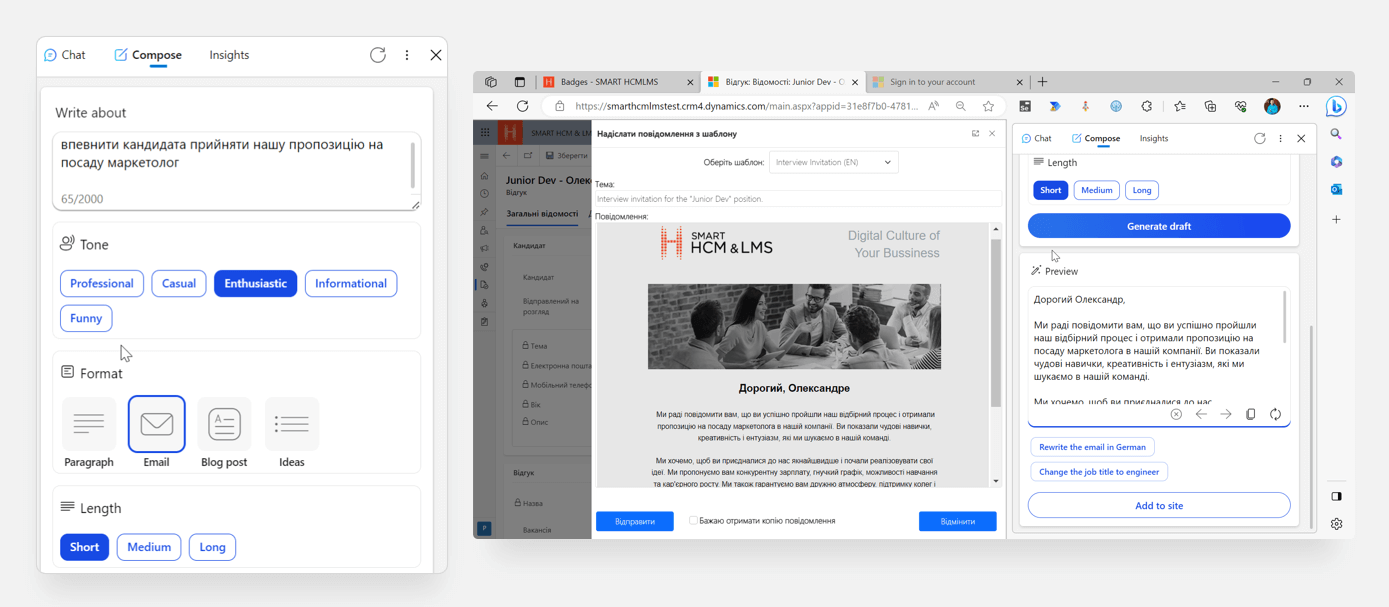Screen dimensions: 1389x607
Task: Select the Paragraph format icon
Action: tap(89, 424)
